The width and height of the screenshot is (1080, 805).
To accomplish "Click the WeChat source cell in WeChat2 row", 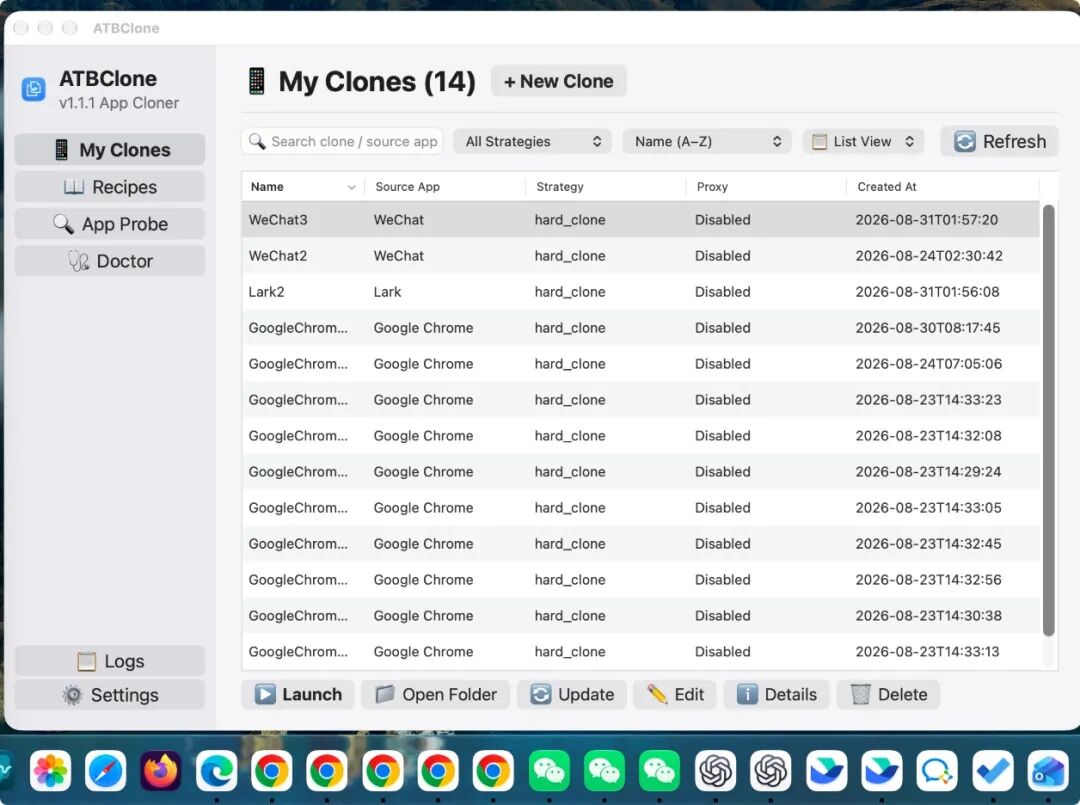I will pos(399,255).
